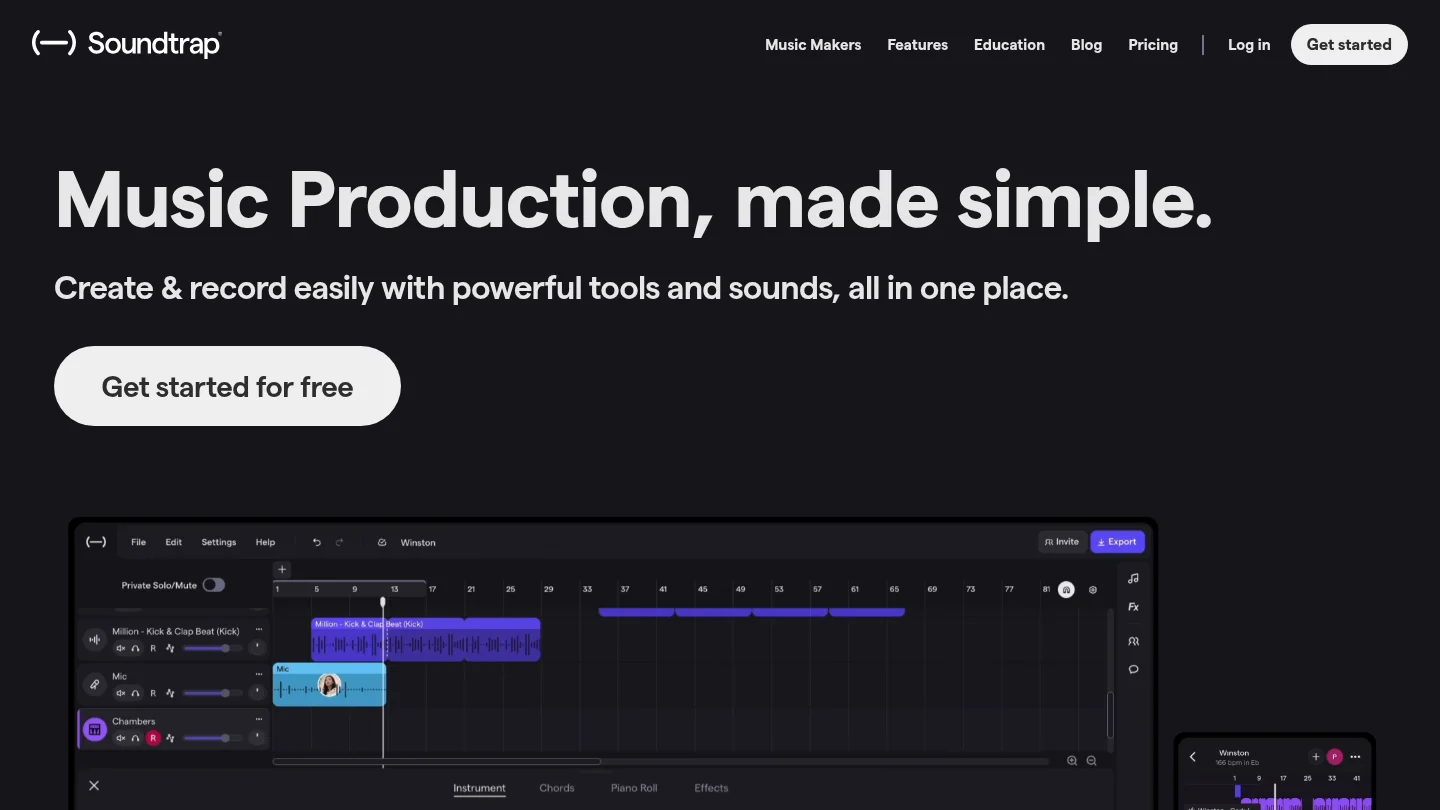
Task: Click the white playhead handle on the timeline
Action: point(383,602)
